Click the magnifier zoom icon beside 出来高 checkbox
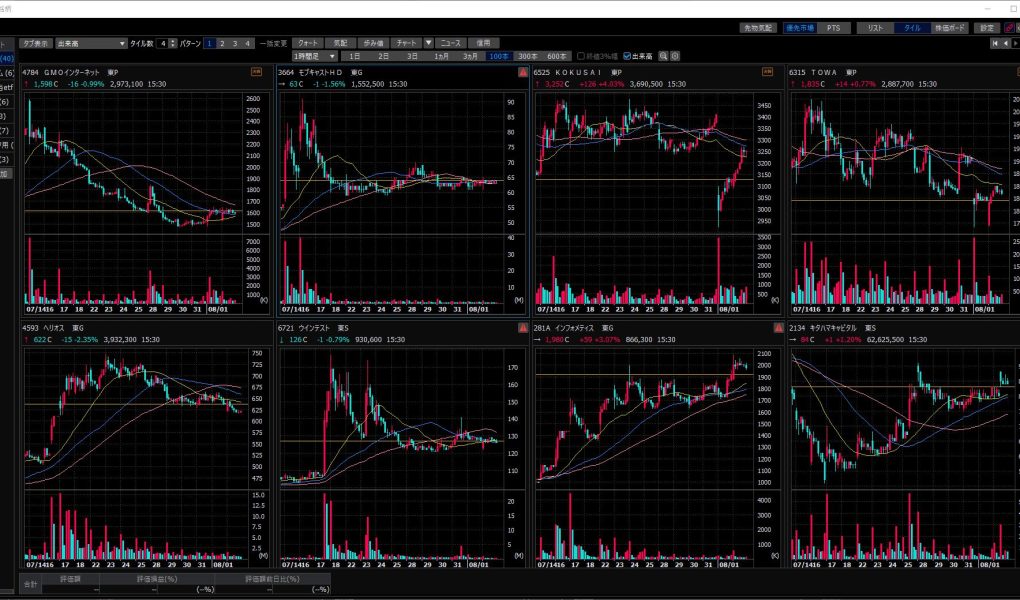 click(664, 56)
